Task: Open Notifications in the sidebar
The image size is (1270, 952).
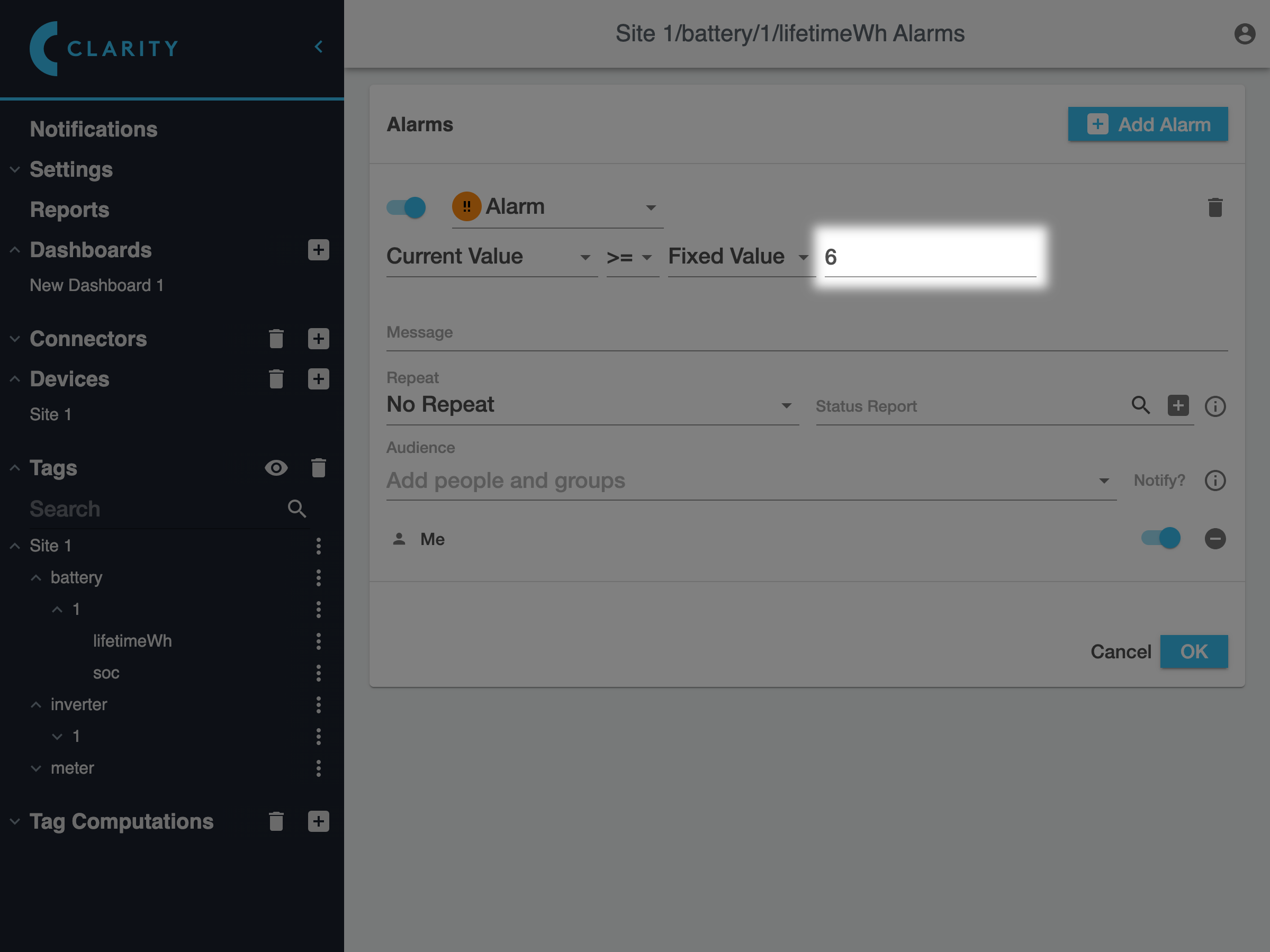Action: pos(94,129)
